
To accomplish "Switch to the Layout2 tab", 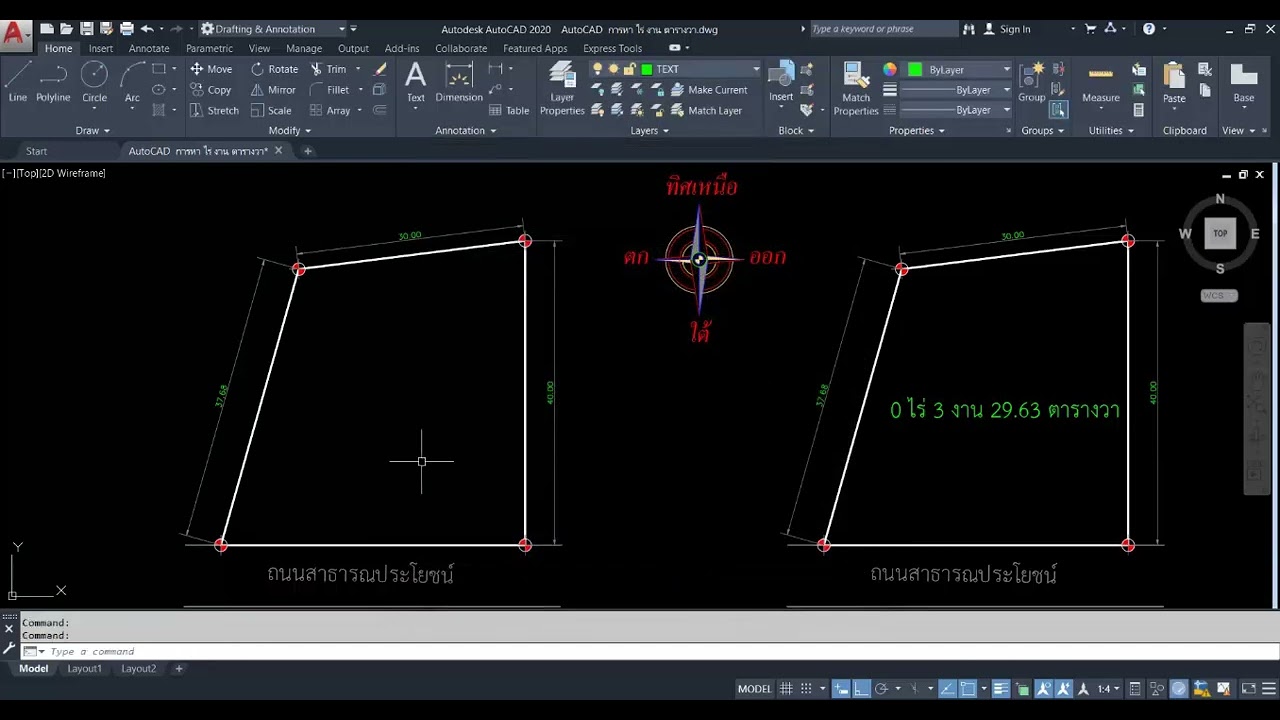I will (139, 668).
